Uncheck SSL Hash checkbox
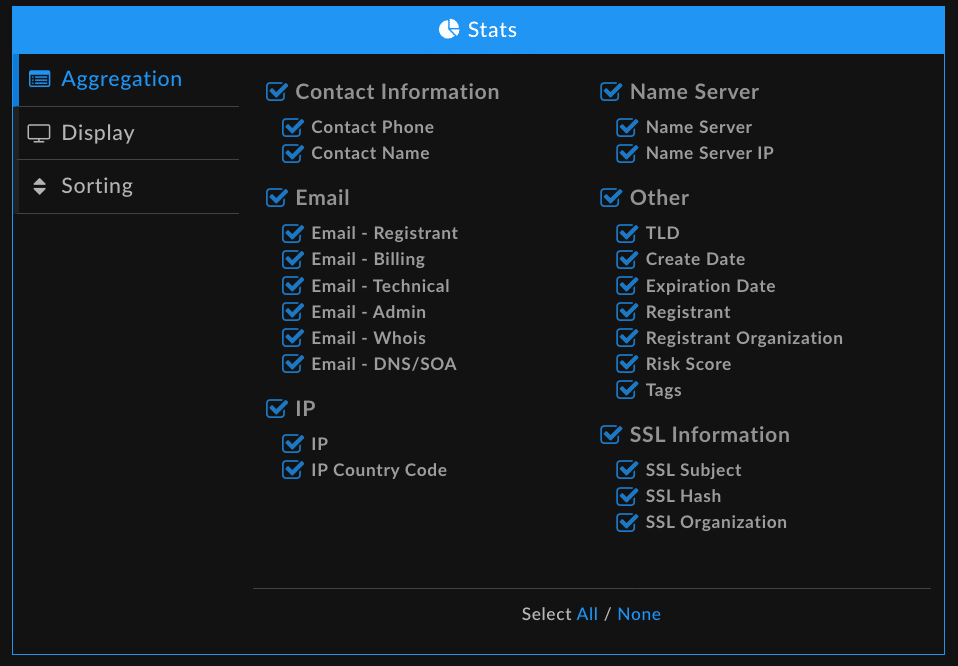 pyautogui.click(x=627, y=496)
